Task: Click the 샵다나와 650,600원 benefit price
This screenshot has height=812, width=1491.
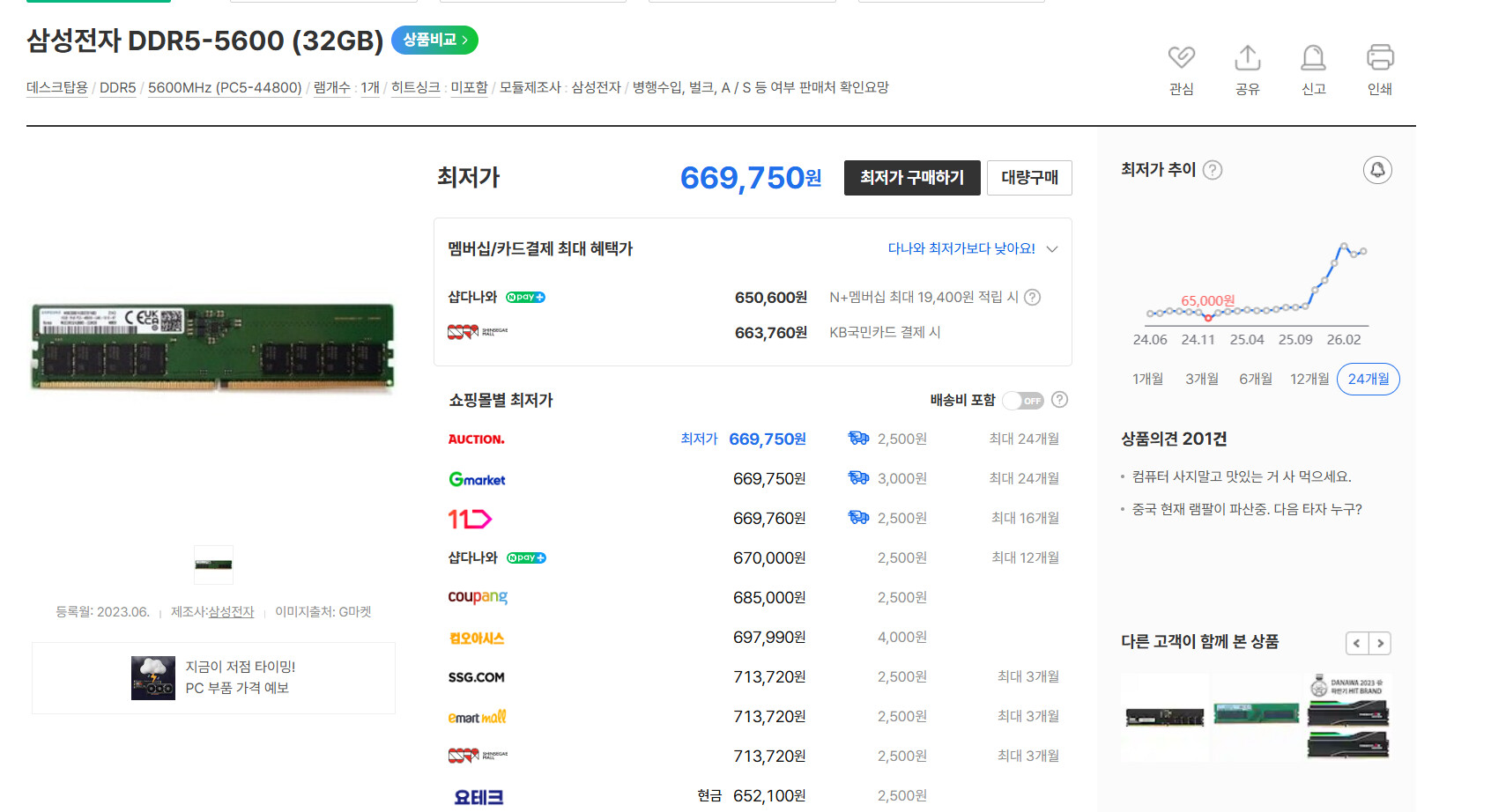Action: 771,298
